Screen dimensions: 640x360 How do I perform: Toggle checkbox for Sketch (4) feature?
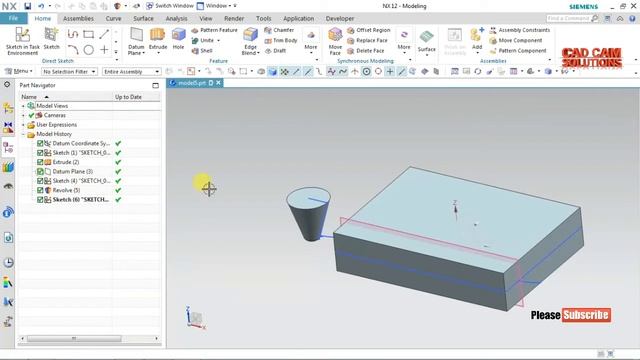pyautogui.click(x=40, y=181)
